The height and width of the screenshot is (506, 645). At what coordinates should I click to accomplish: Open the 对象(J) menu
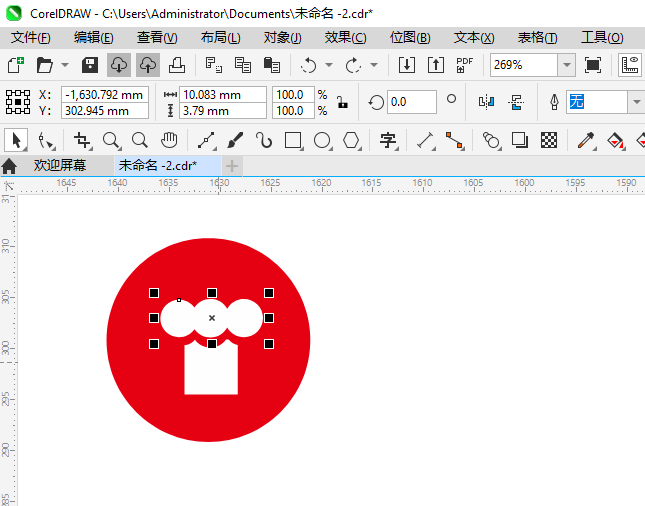(x=283, y=38)
